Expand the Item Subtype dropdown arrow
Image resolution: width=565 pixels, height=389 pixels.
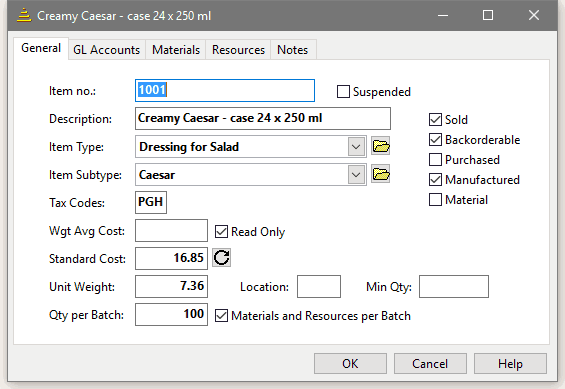point(356,175)
